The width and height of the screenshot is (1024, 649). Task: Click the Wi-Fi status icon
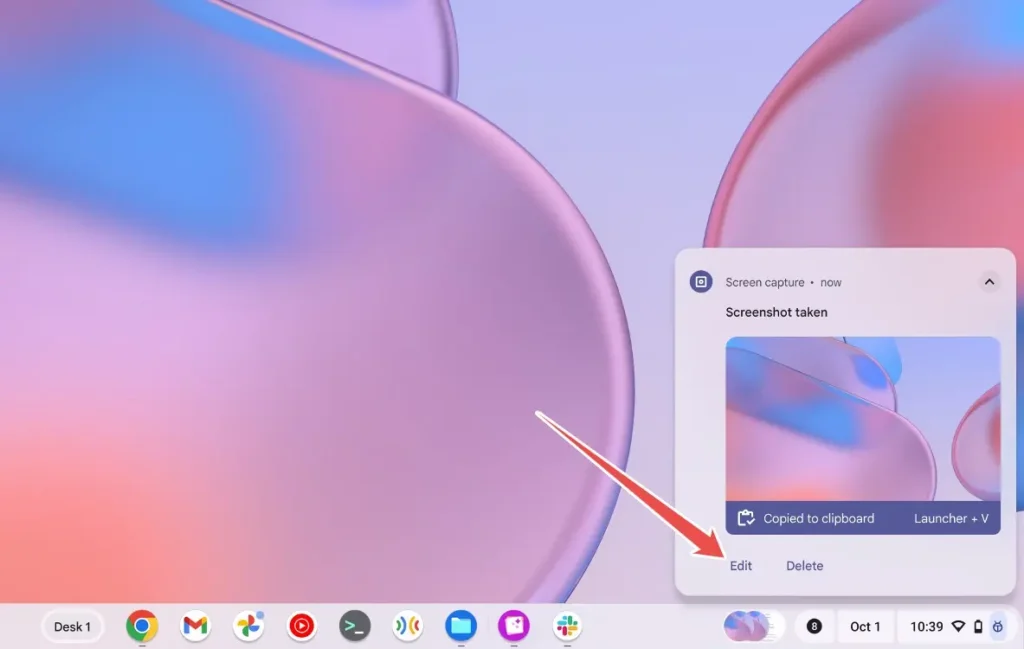pos(958,627)
